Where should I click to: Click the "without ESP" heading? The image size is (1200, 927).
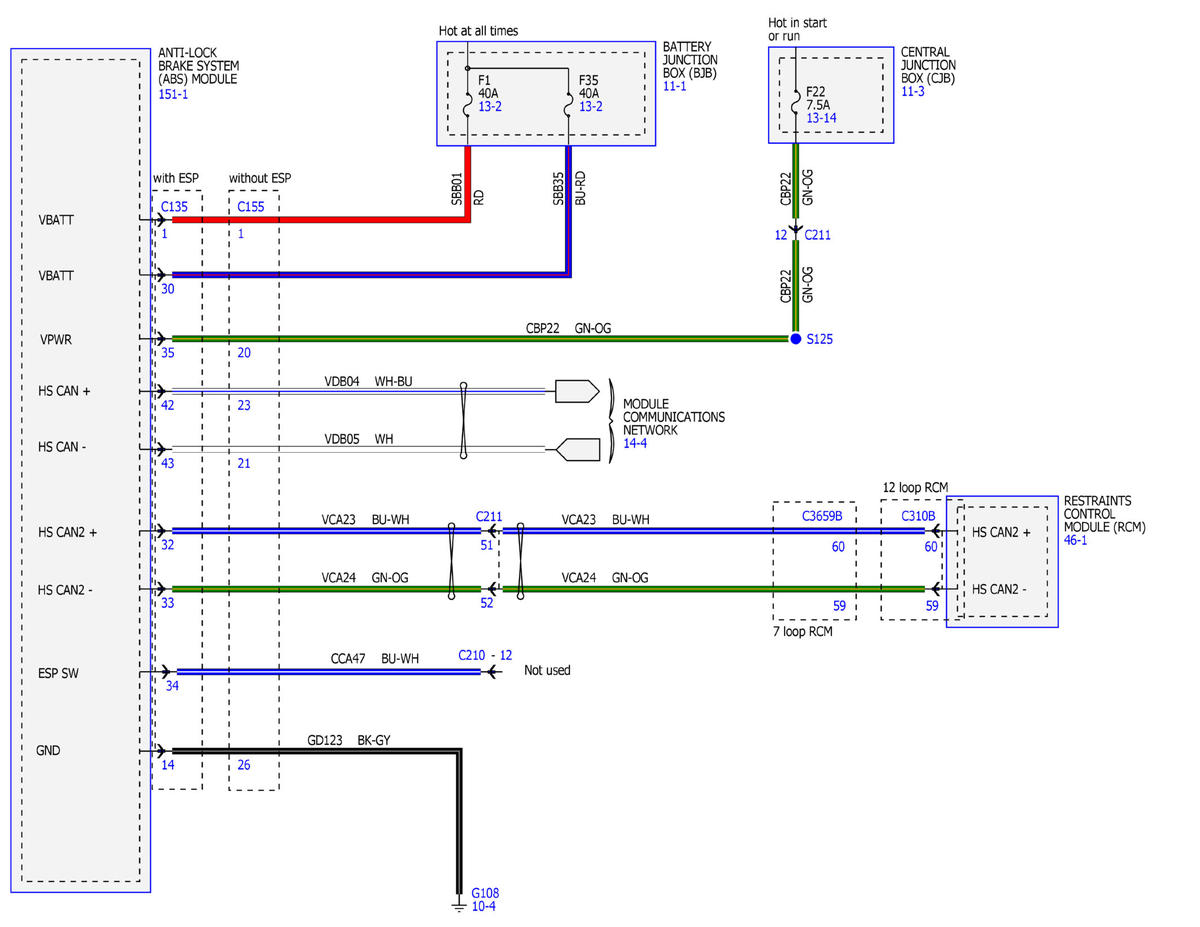coord(260,179)
